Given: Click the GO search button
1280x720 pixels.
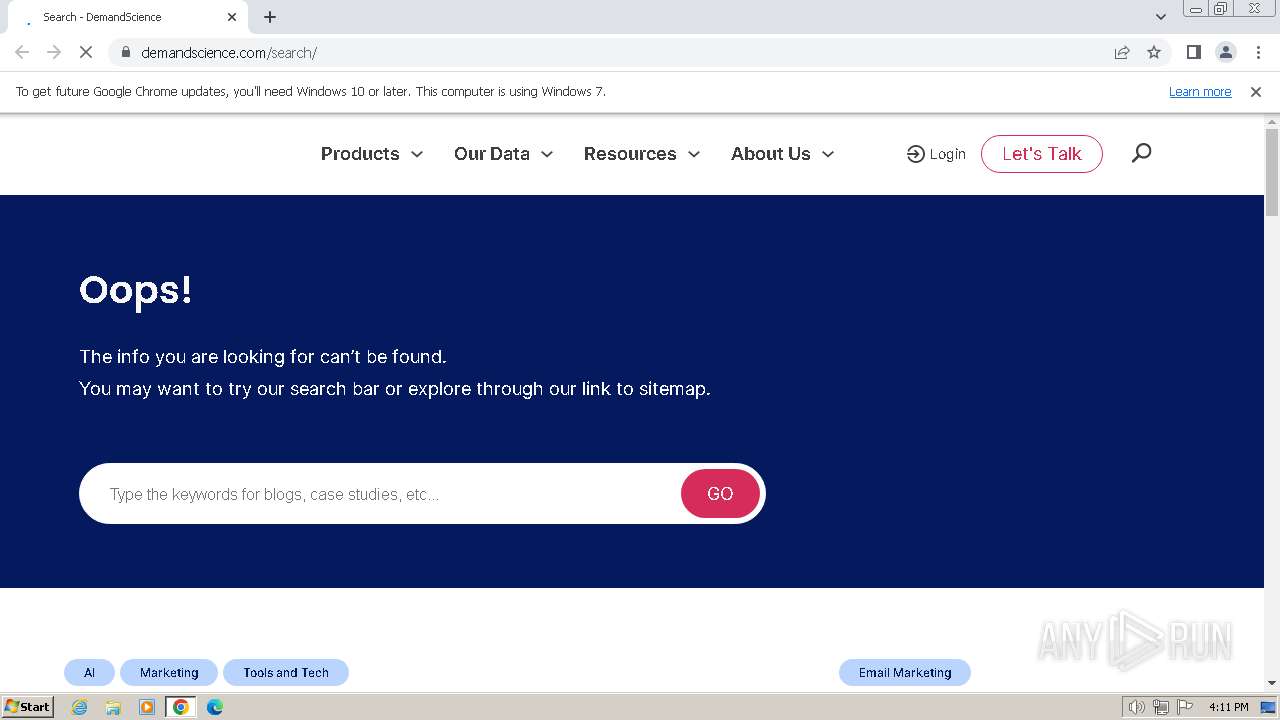Looking at the screenshot, I should [x=720, y=493].
